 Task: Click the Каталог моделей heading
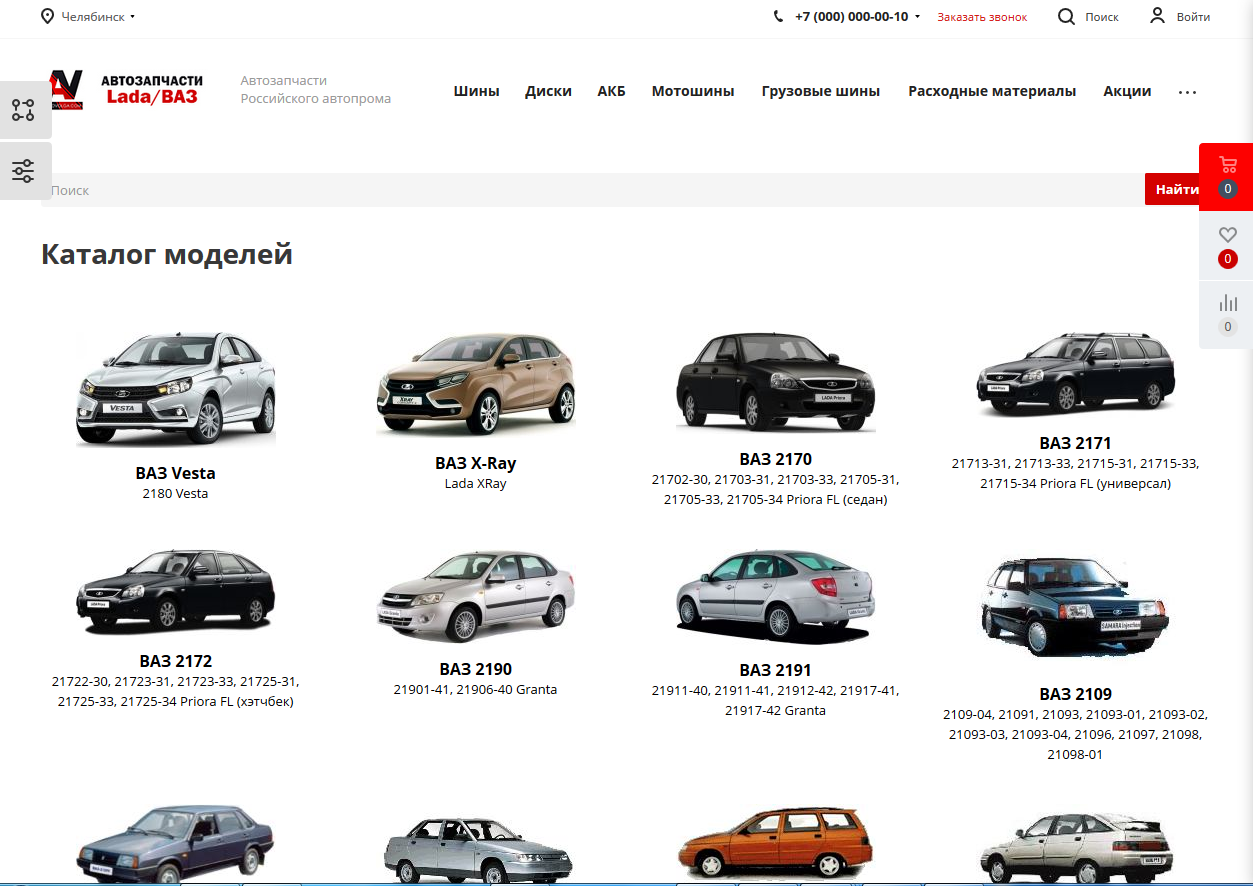(167, 254)
